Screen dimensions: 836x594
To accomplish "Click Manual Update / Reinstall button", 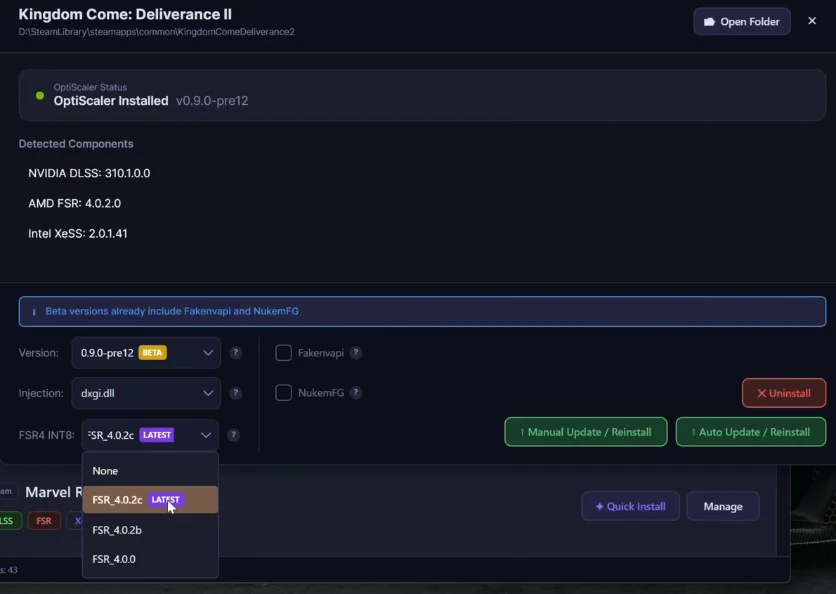I will (x=585, y=432).
